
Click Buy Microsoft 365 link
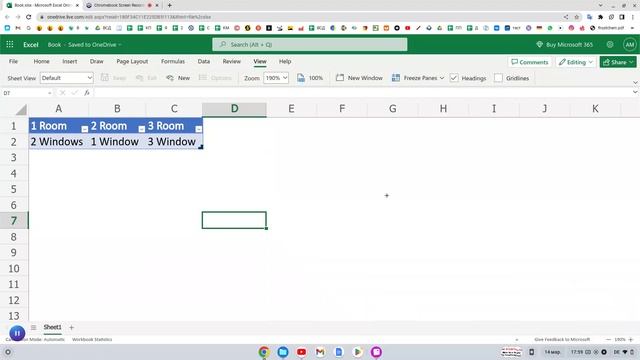[x=564, y=44]
